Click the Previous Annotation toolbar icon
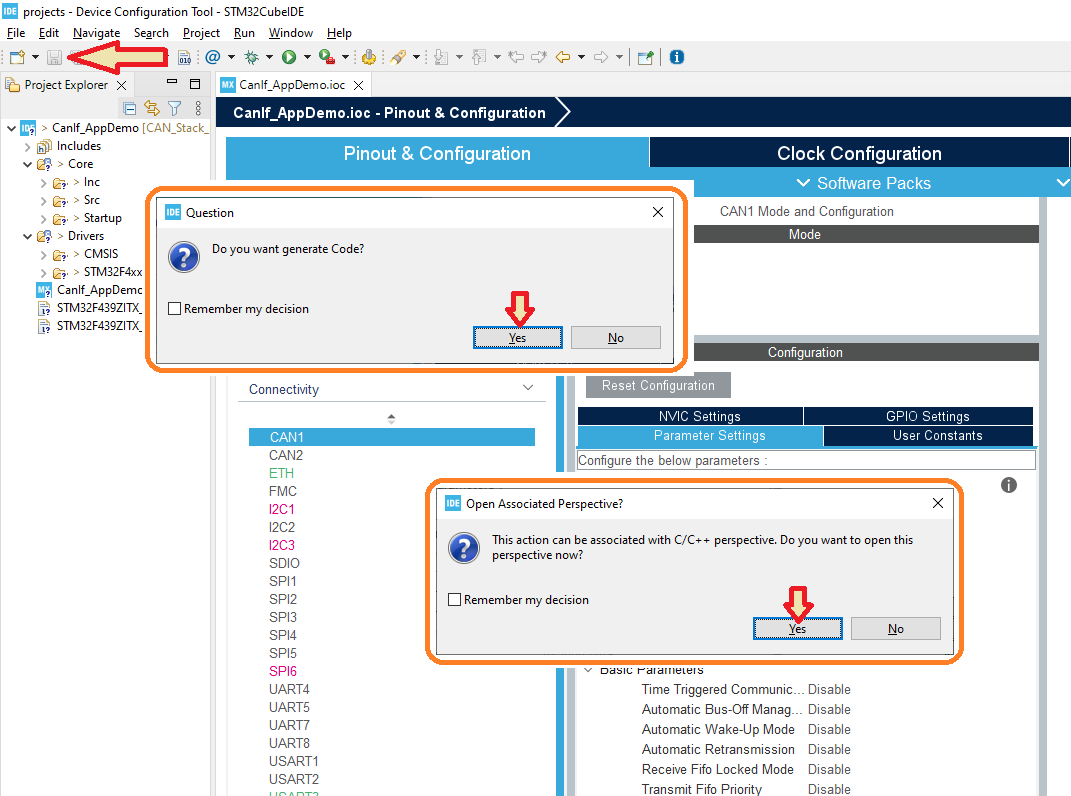 click(x=479, y=57)
